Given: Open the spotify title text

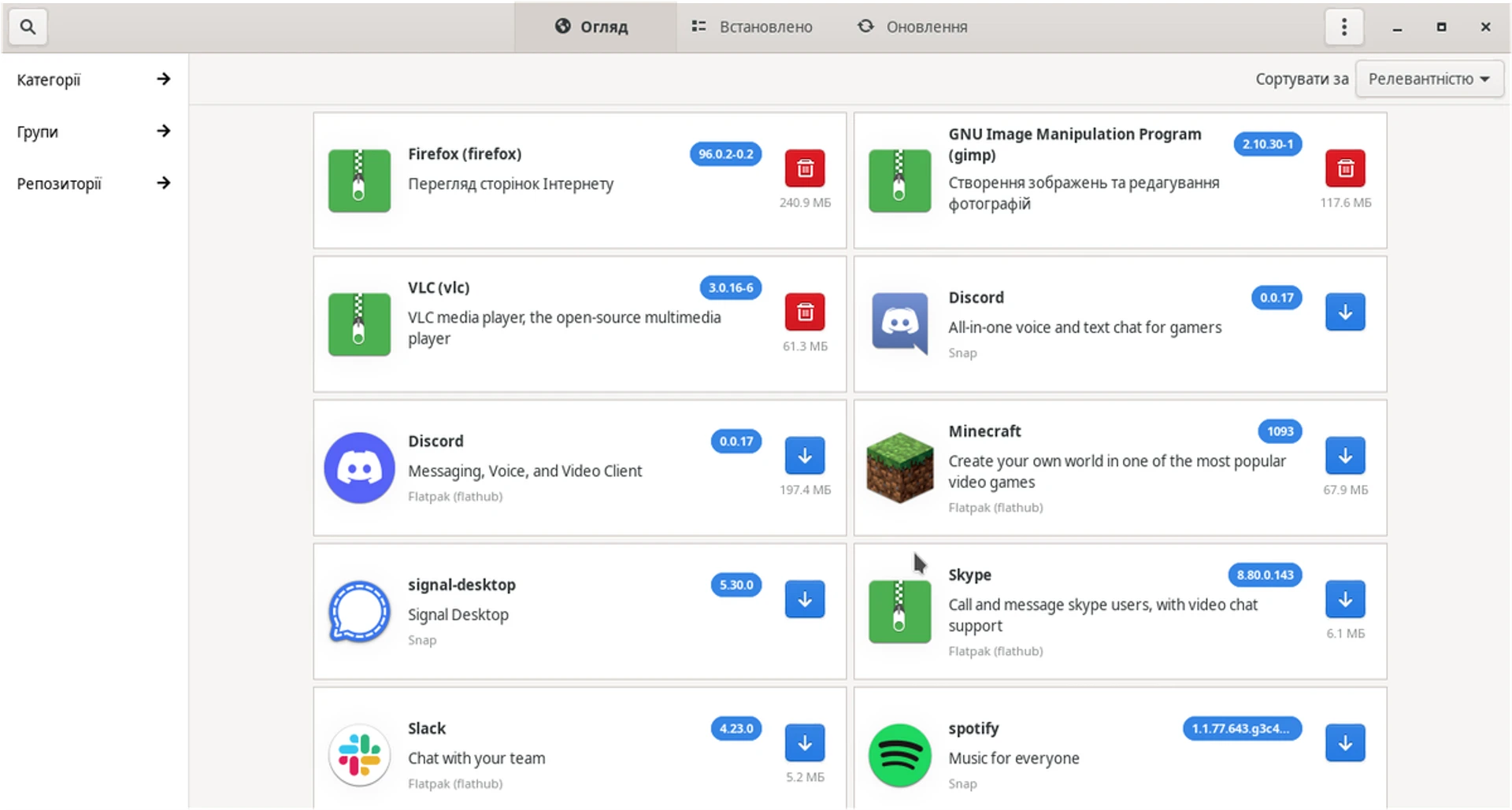Looking at the screenshot, I should (973, 729).
